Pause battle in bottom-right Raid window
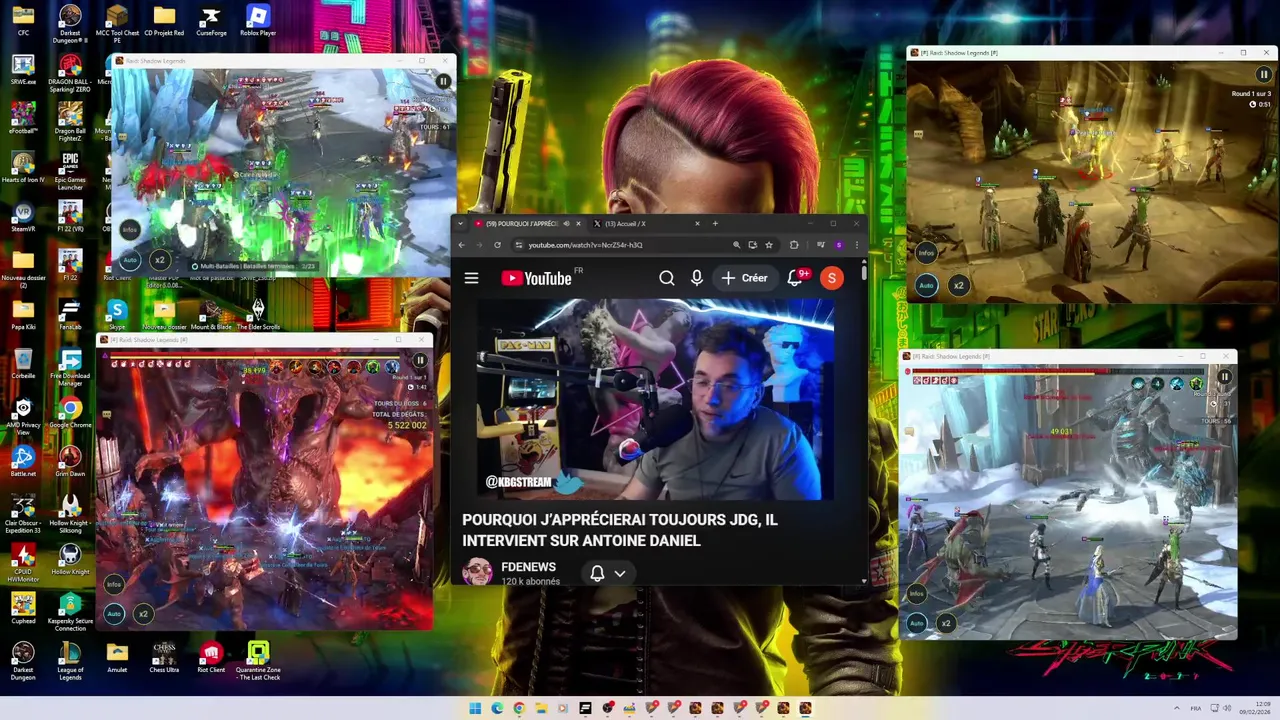This screenshot has height=720, width=1280. pyautogui.click(x=1224, y=377)
